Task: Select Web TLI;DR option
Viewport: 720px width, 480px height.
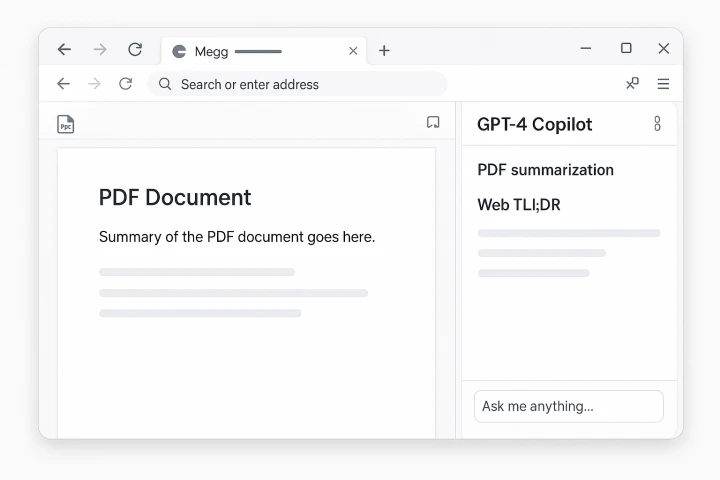Action: 519,205
